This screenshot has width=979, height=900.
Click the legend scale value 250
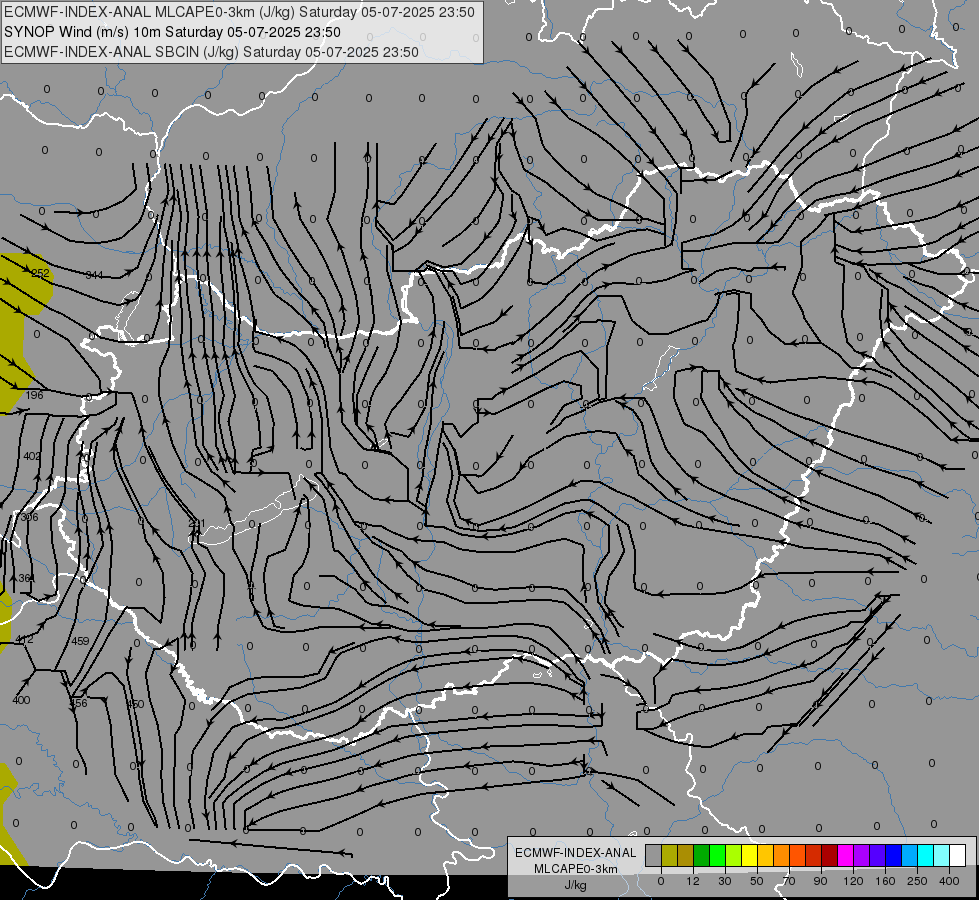917,881
